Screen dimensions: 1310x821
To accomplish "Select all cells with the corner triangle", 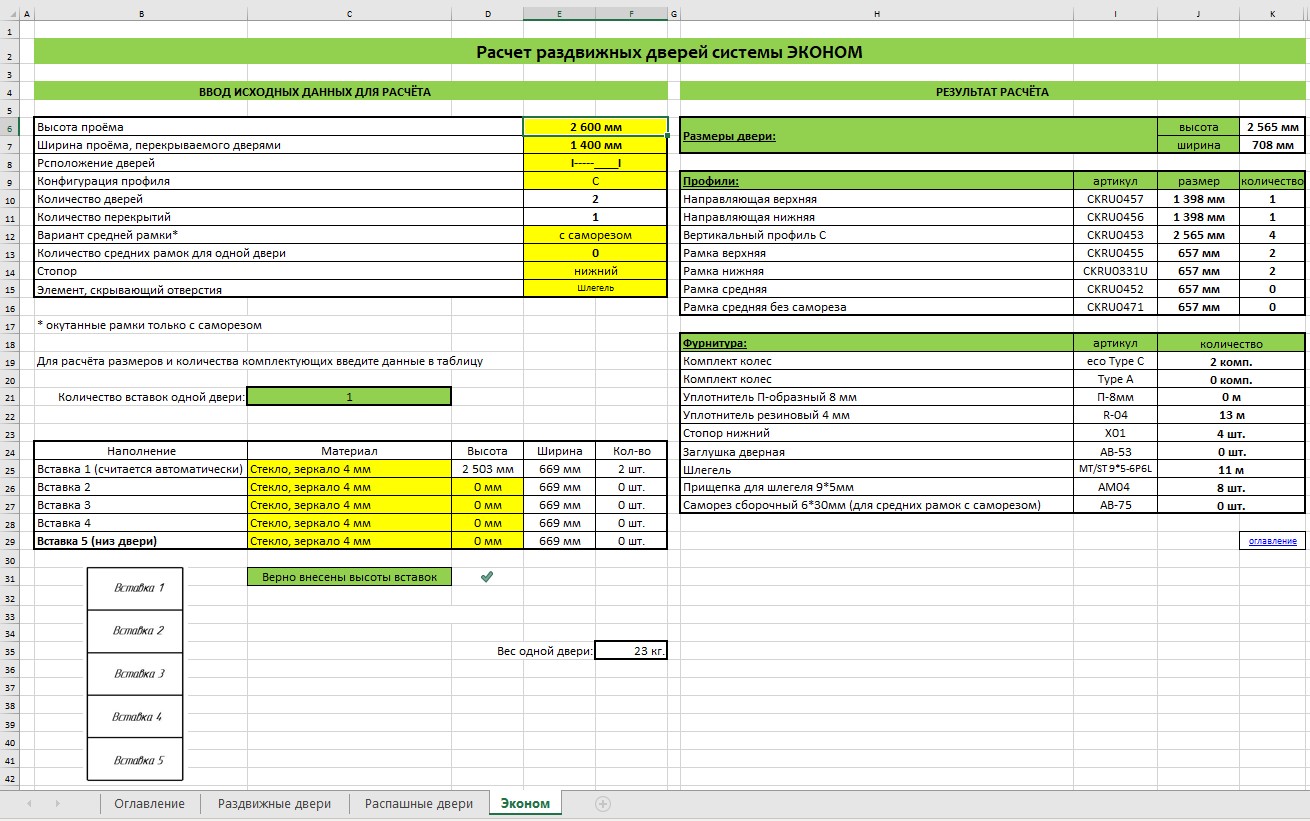I will coord(10,14).
